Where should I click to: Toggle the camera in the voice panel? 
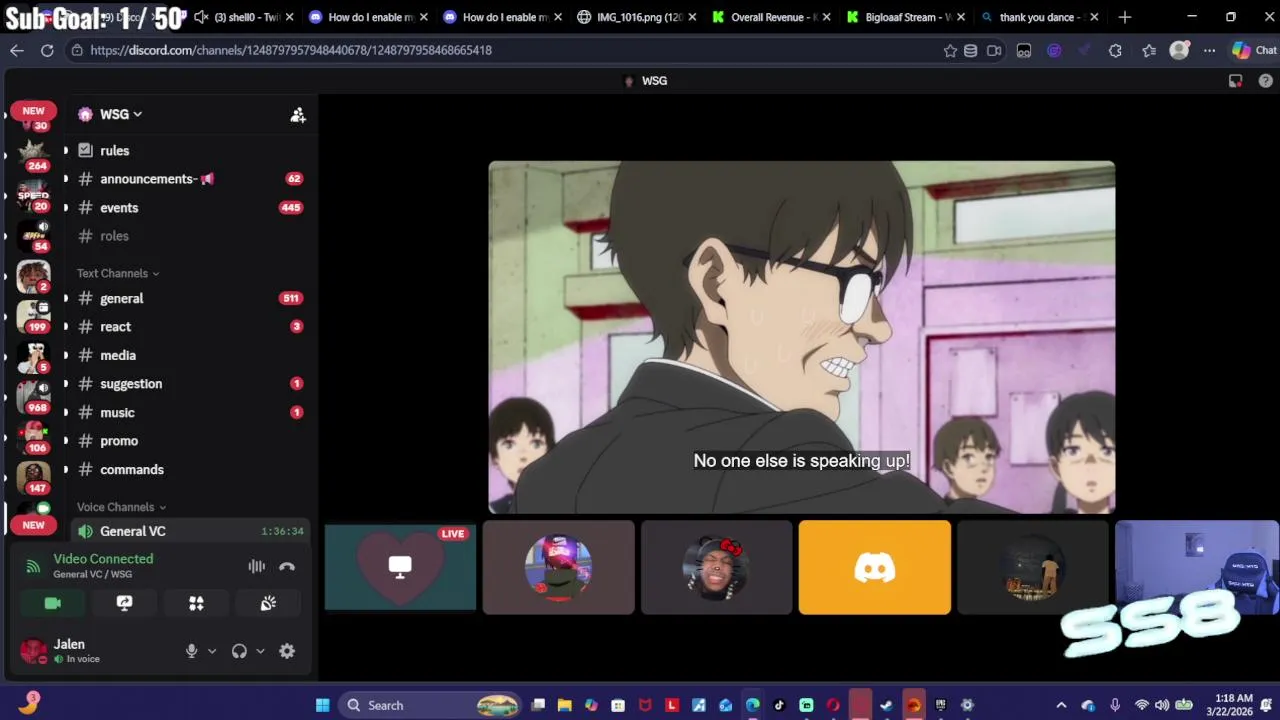click(x=53, y=603)
